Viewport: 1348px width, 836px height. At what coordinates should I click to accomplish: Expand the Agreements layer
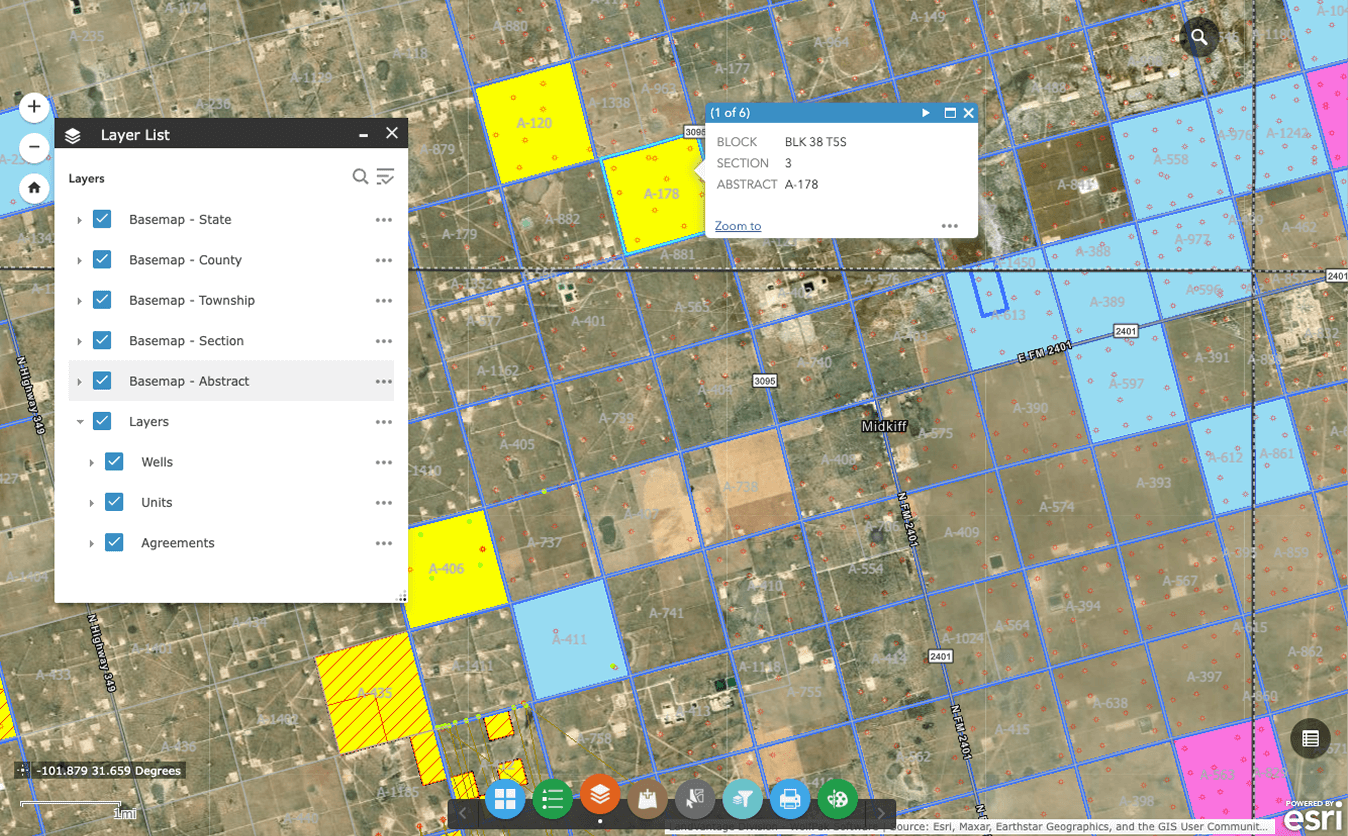pyautogui.click(x=91, y=543)
